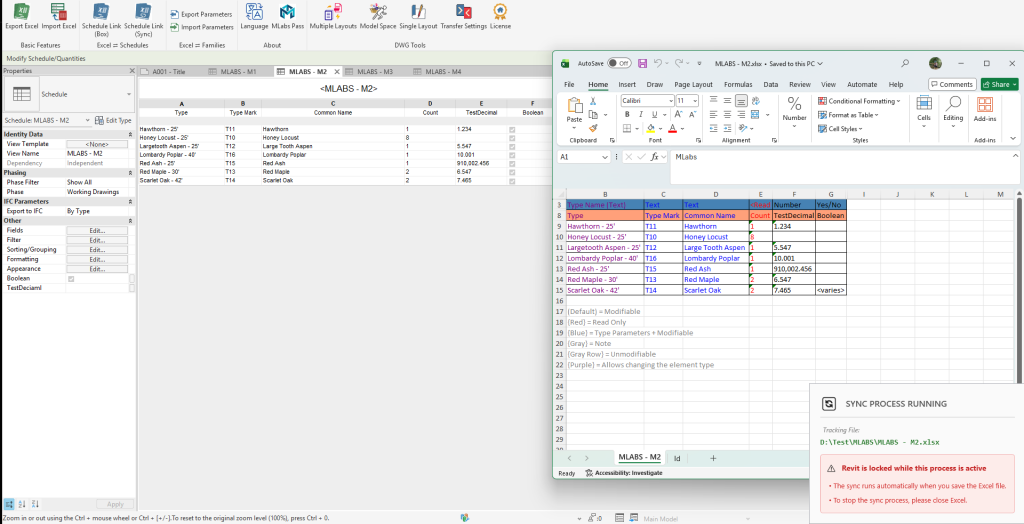
Task: Click the Insert Function fx icon
Action: 655,157
